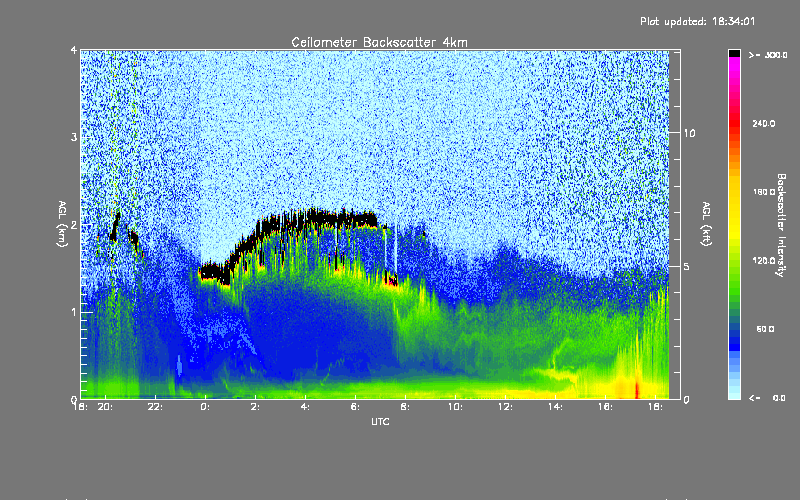Click the red backscatter spot near the surface
Image resolution: width=800 pixels, height=500 pixels.
[637, 390]
